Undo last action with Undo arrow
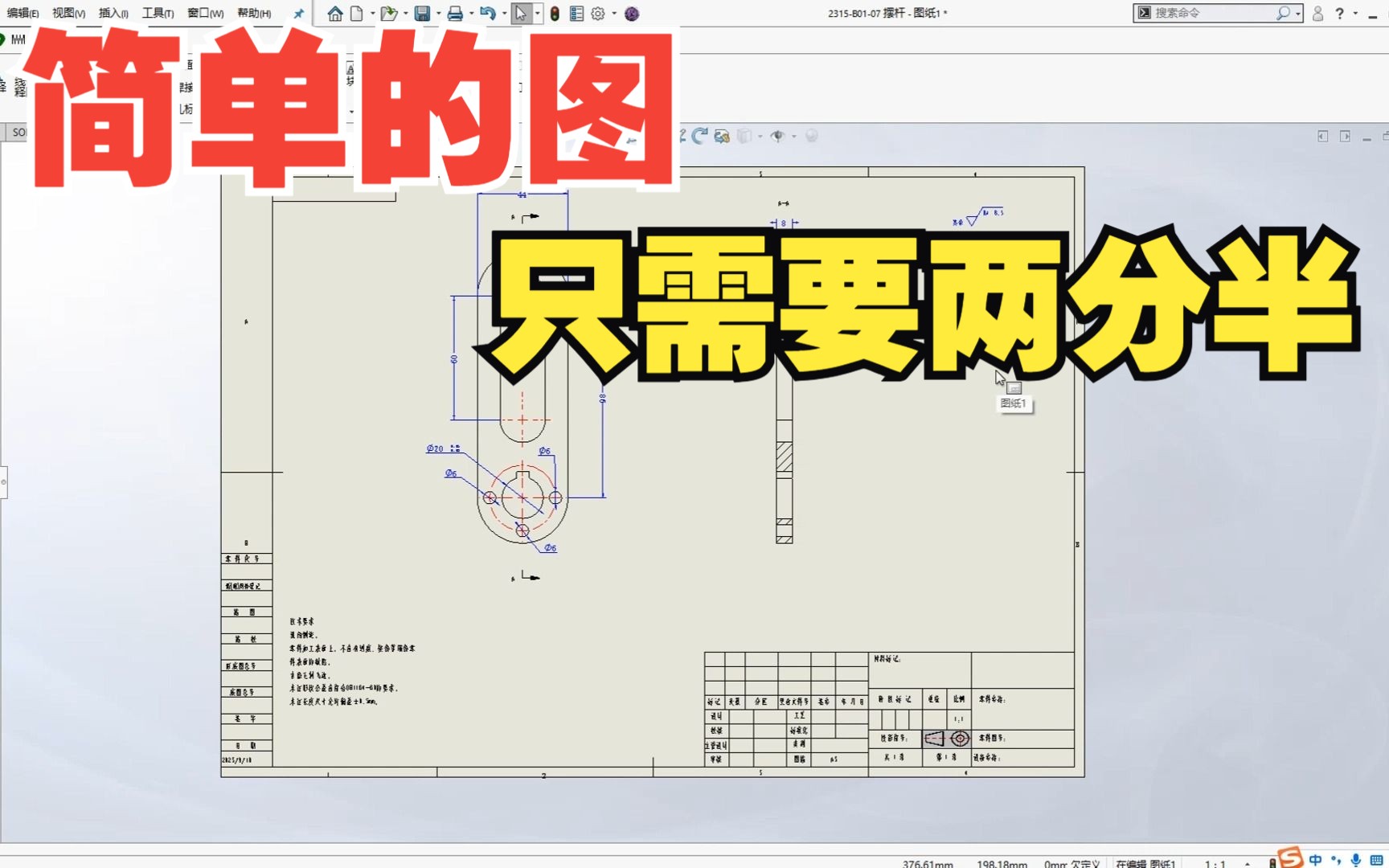 click(488, 14)
